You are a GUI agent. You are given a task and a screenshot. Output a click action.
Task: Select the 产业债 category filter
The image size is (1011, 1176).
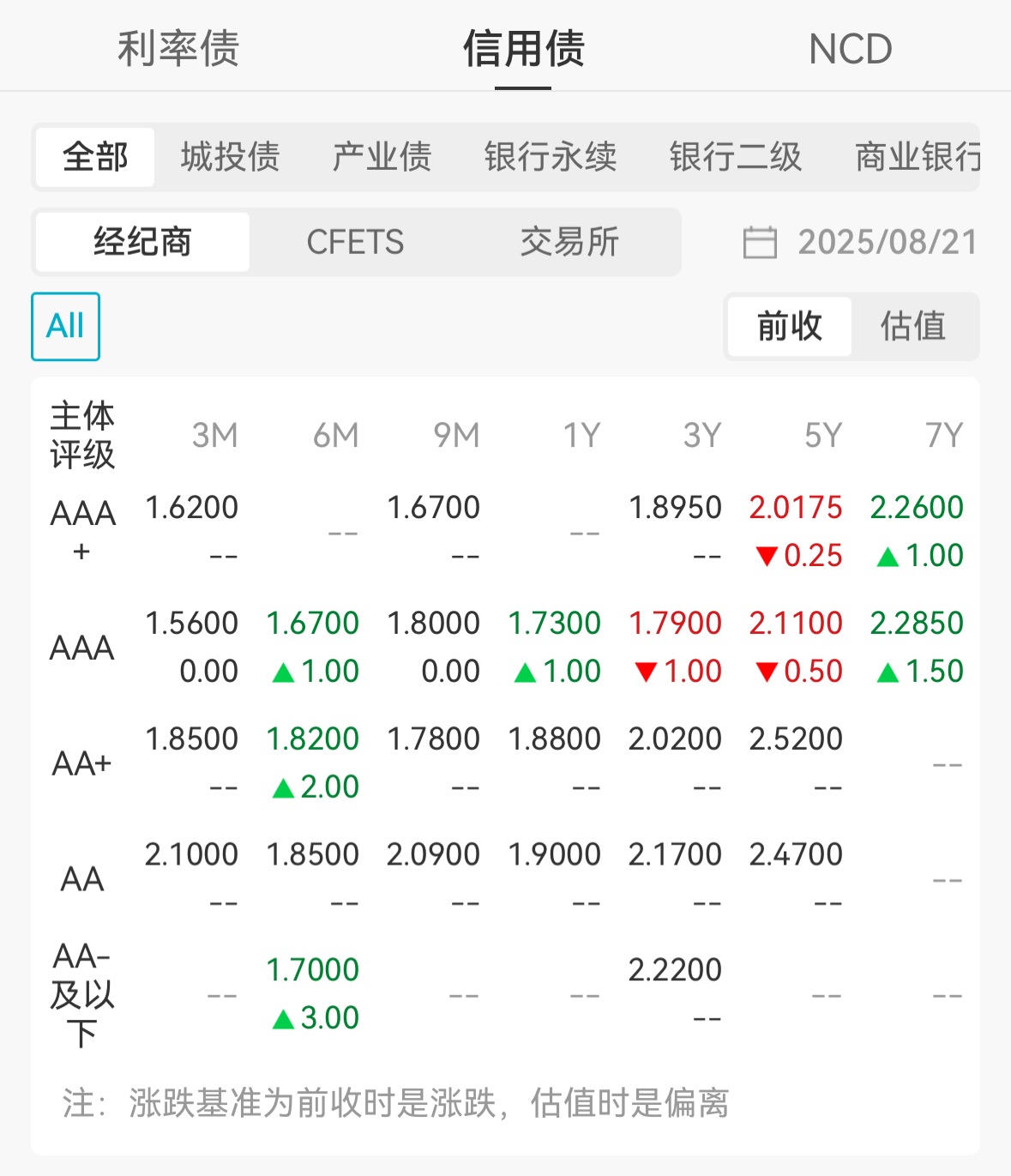[382, 157]
